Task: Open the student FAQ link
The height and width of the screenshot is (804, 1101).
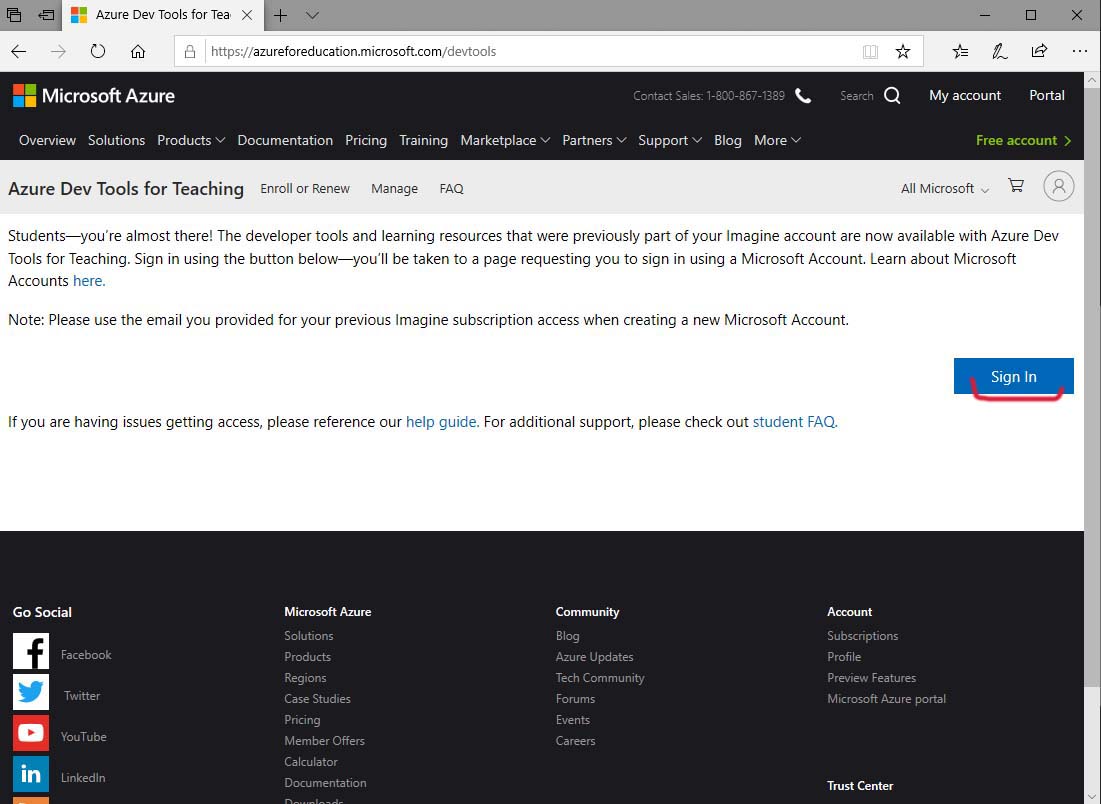Action: [x=795, y=422]
